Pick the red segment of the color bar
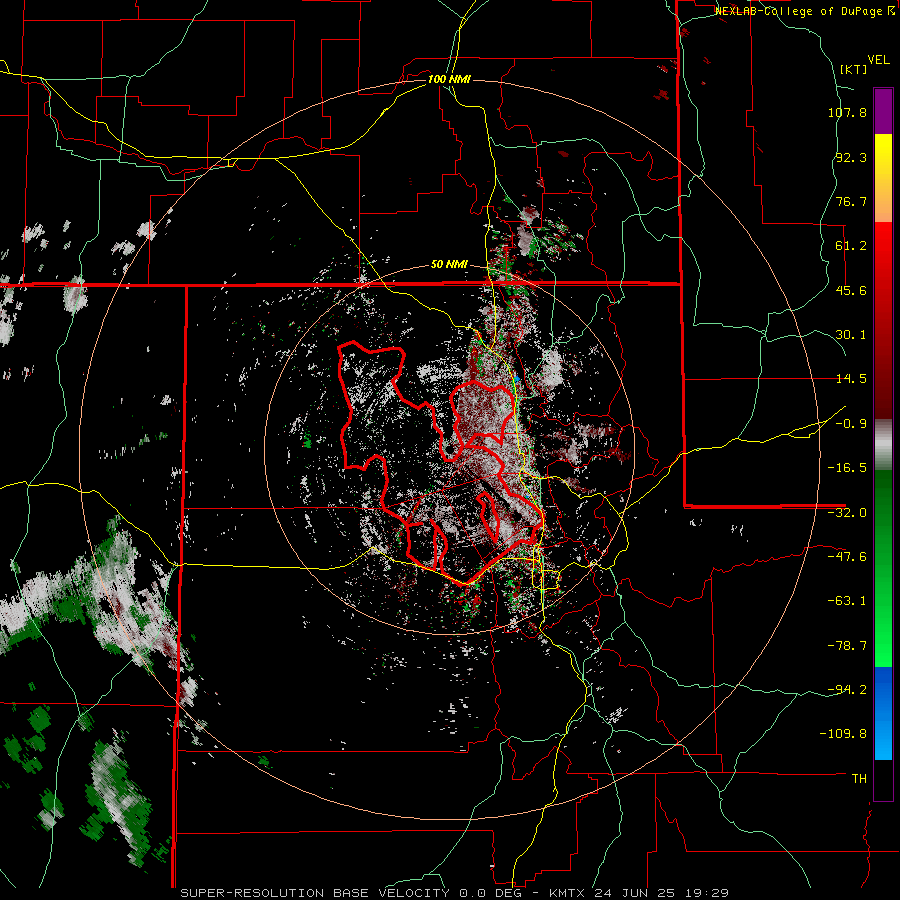This screenshot has height=900, width=900. tap(883, 320)
